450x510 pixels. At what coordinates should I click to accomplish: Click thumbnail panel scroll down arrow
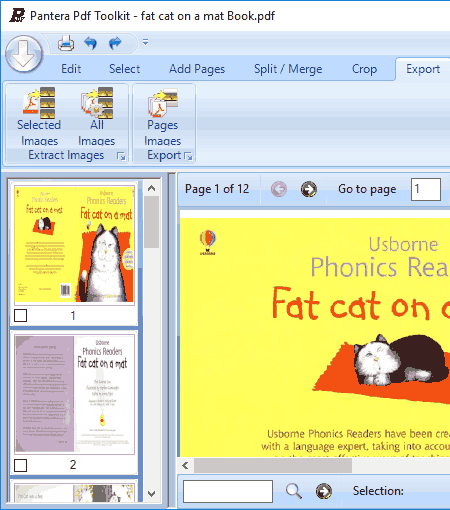[x=152, y=494]
